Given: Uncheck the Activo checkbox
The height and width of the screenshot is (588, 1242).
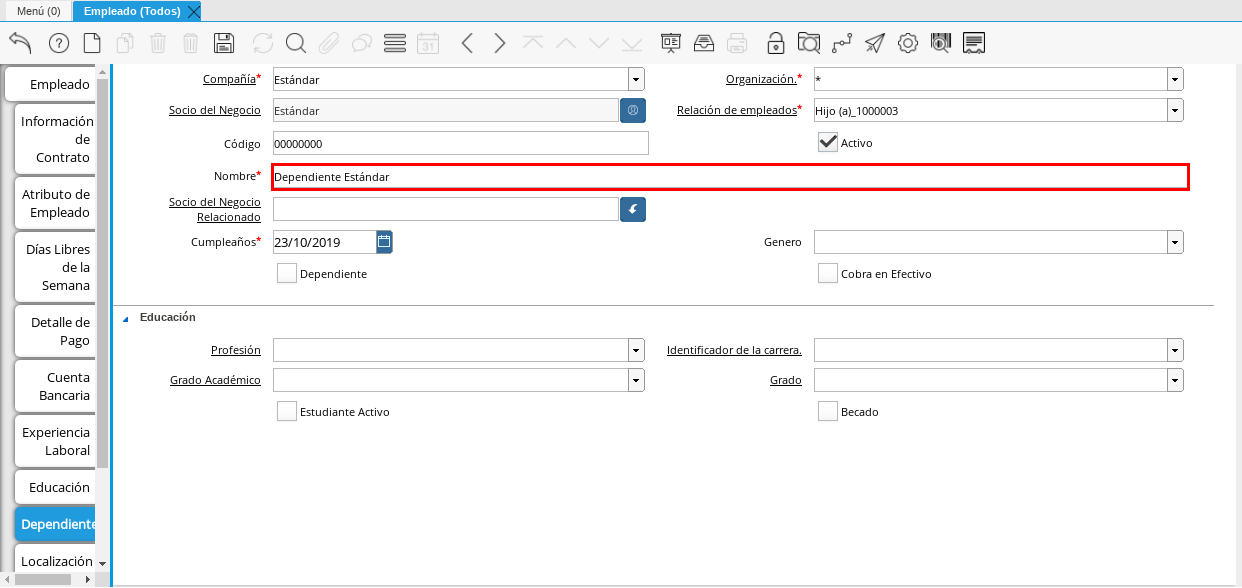Looking at the screenshot, I should (827, 142).
